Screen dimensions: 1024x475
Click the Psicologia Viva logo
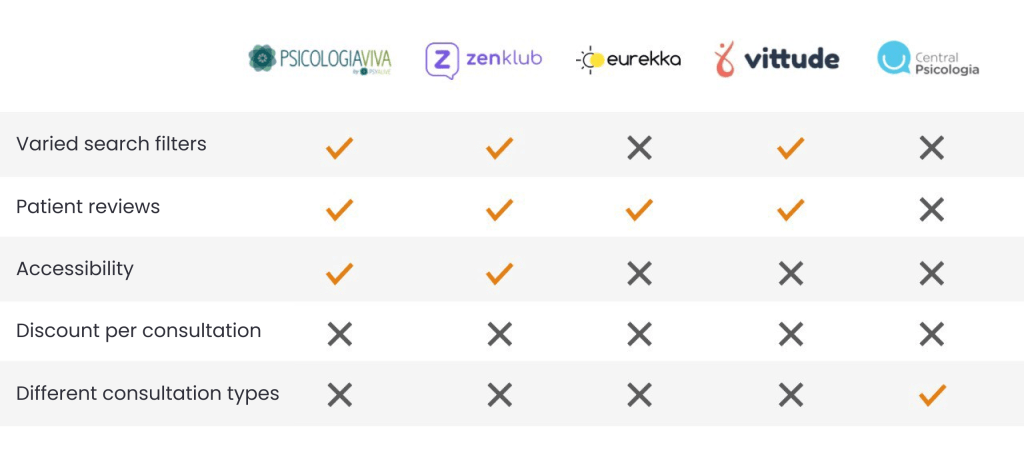pos(319,59)
